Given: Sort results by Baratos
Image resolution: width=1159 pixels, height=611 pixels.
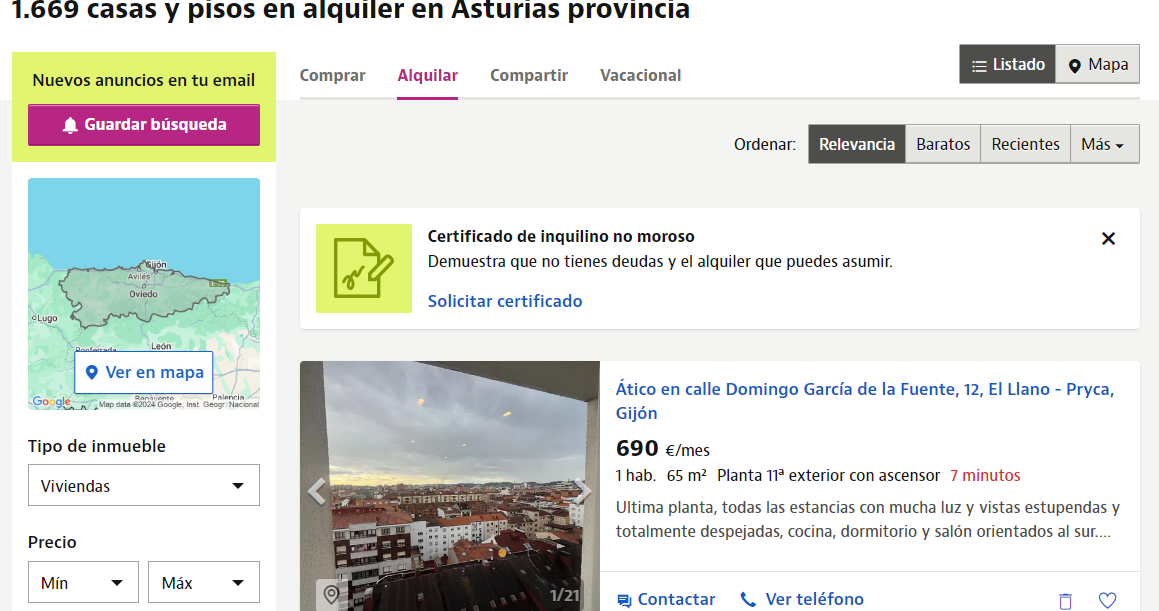Looking at the screenshot, I should [x=943, y=144].
